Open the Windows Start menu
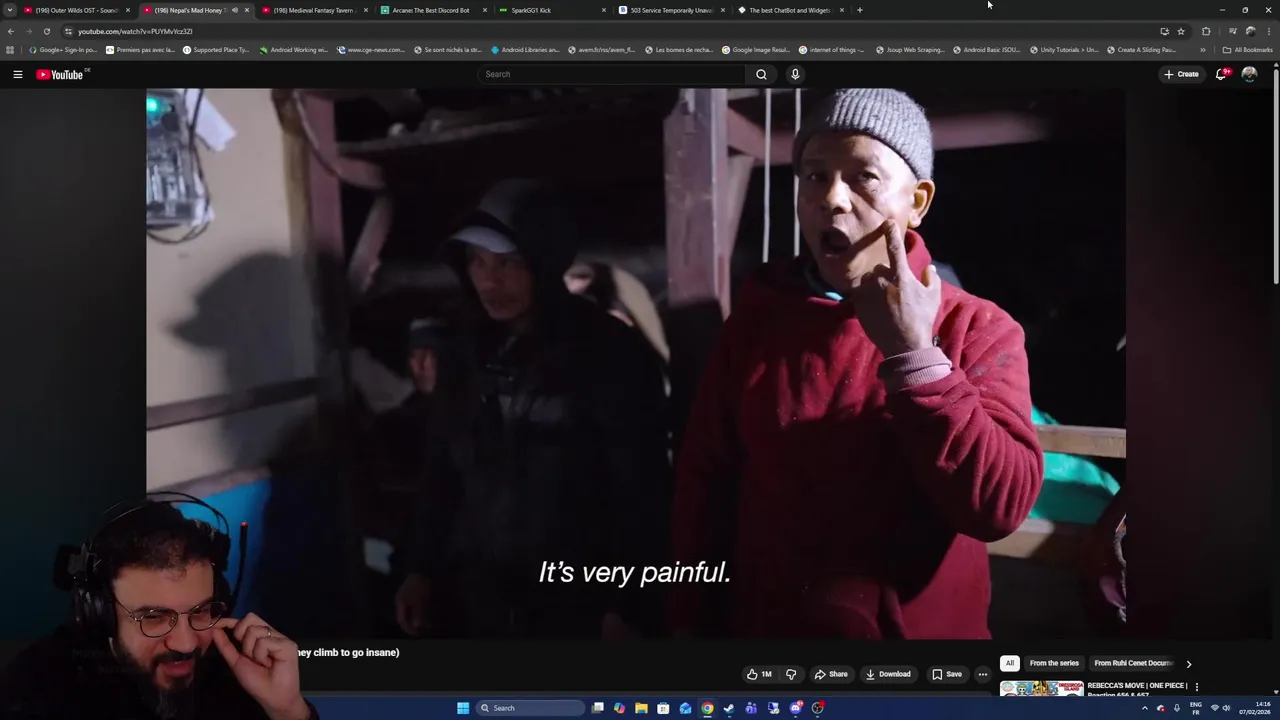1280x720 pixels. click(x=463, y=708)
